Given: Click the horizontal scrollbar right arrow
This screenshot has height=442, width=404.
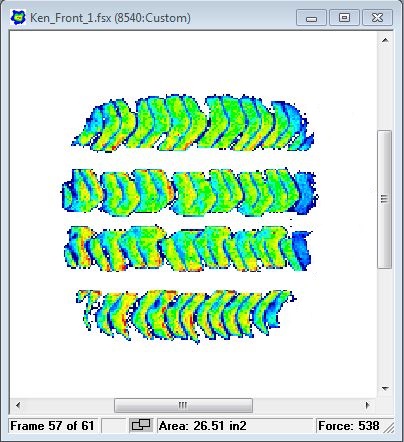Looking at the screenshot, I should pos(367,405).
